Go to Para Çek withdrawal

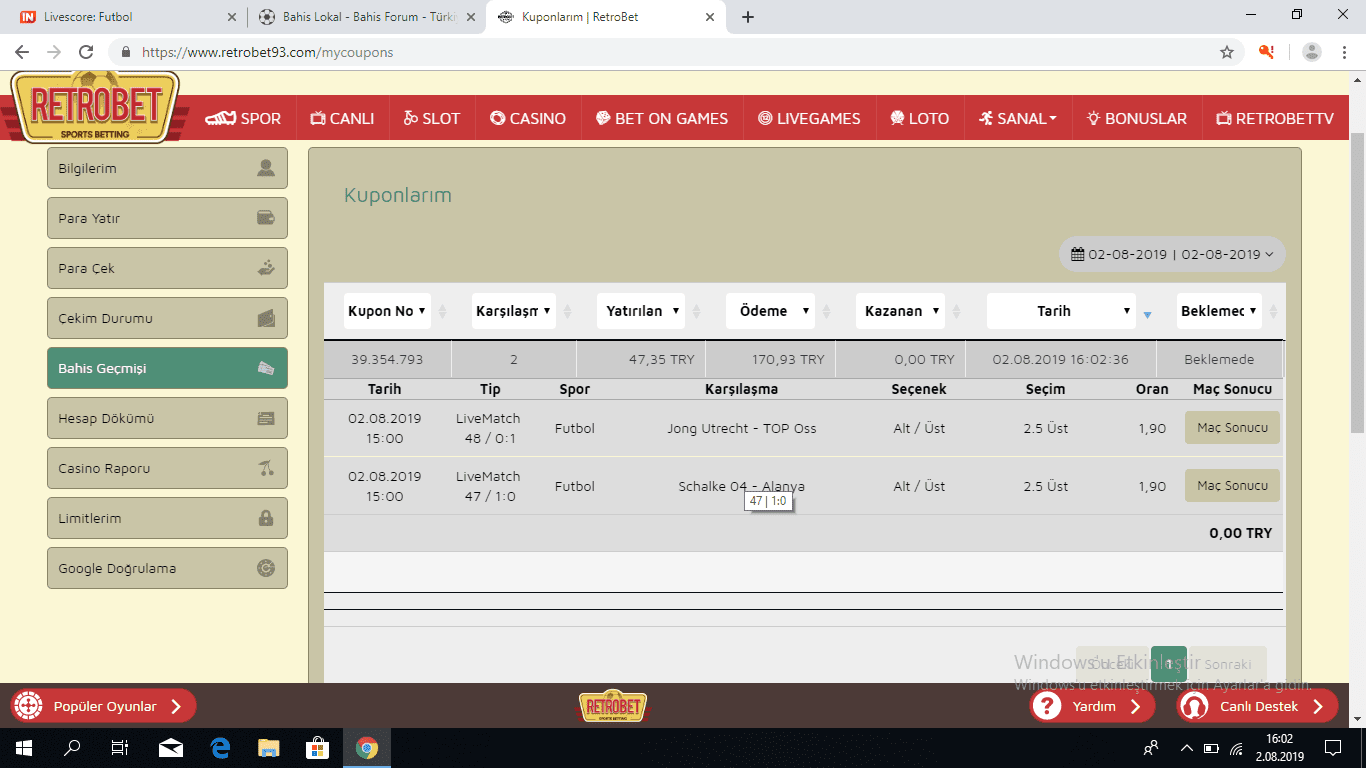(167, 268)
